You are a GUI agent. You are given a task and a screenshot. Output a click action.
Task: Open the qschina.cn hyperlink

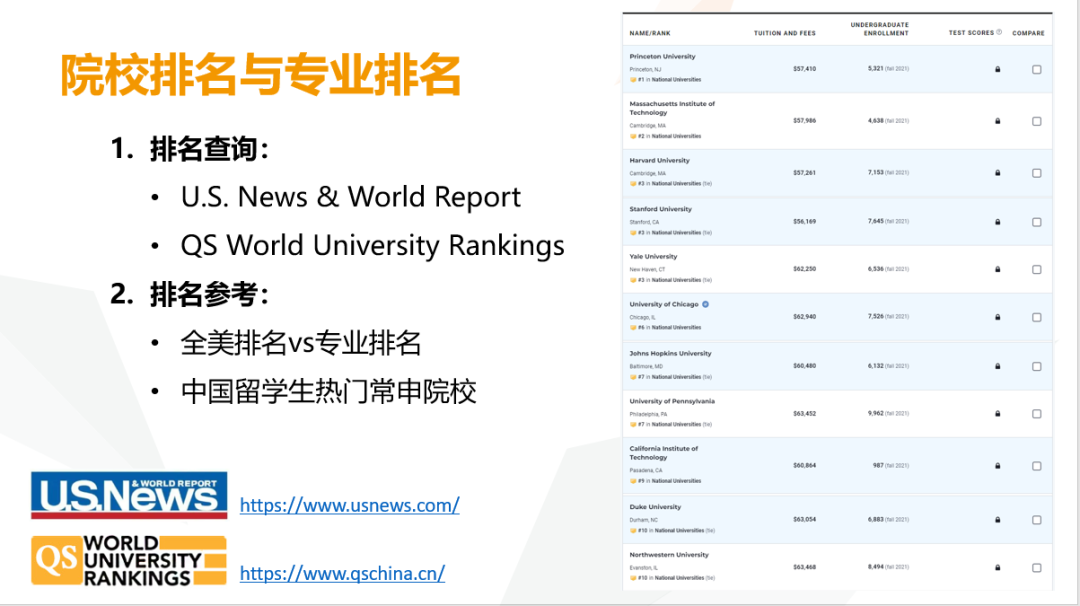342,573
